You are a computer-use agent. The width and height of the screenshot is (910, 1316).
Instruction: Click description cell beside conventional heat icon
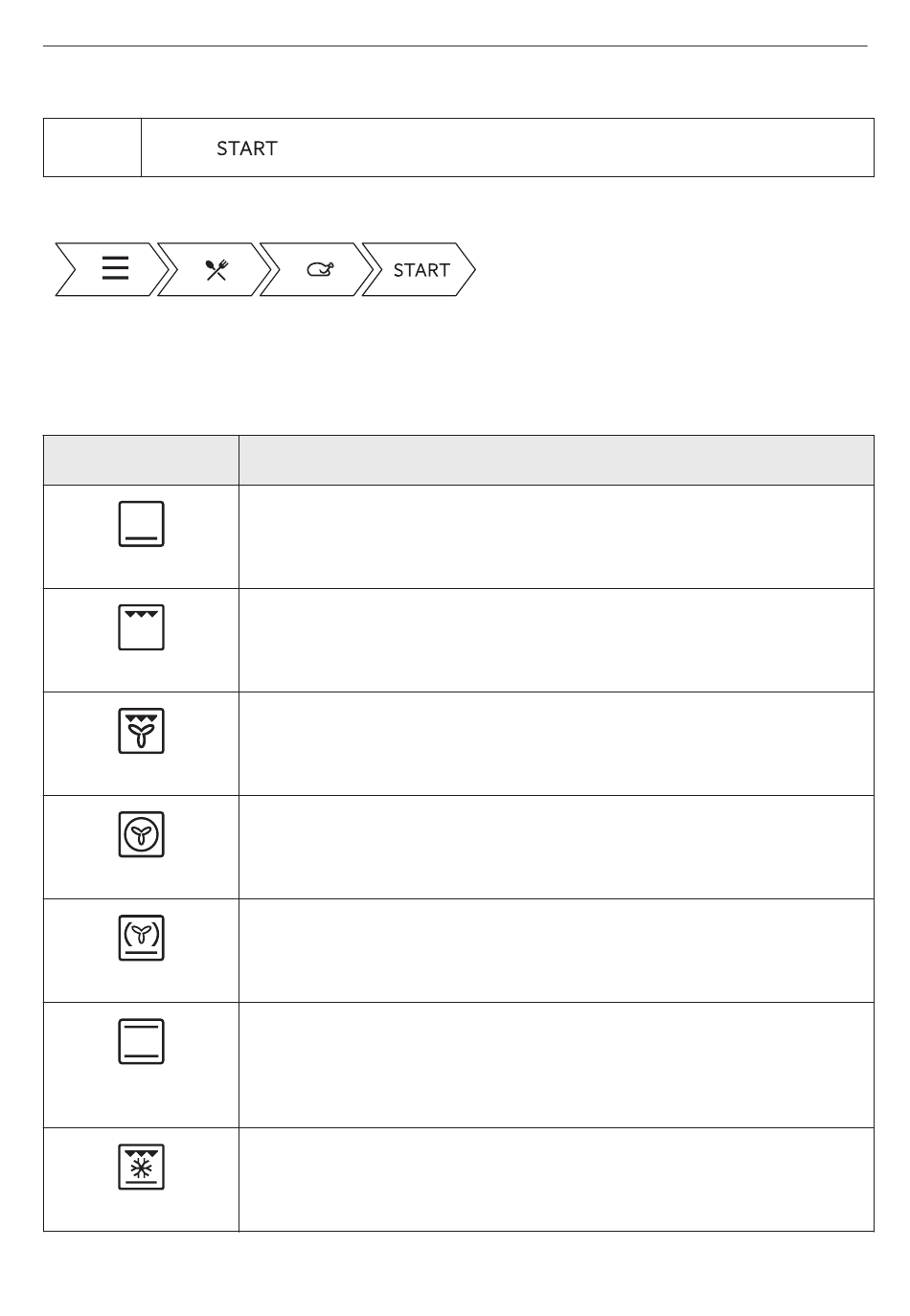(x=557, y=1065)
